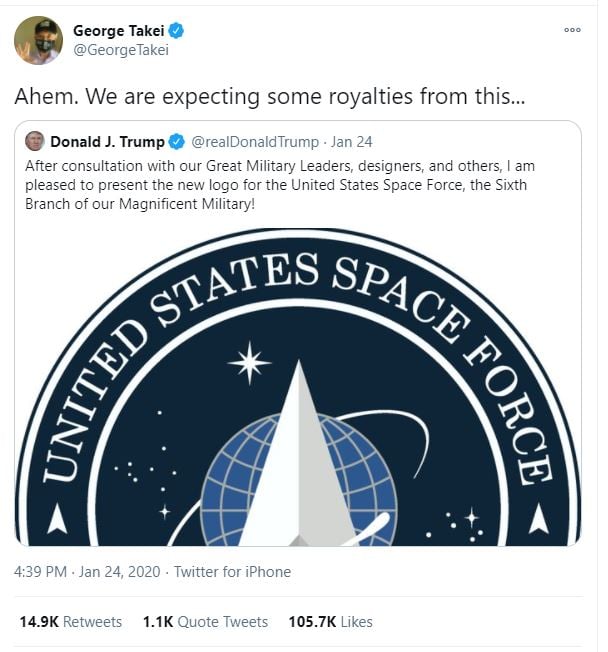Viewport: 608px width, 652px height.
Task: Click George Takei's blue verified badge
Action: (x=176, y=31)
